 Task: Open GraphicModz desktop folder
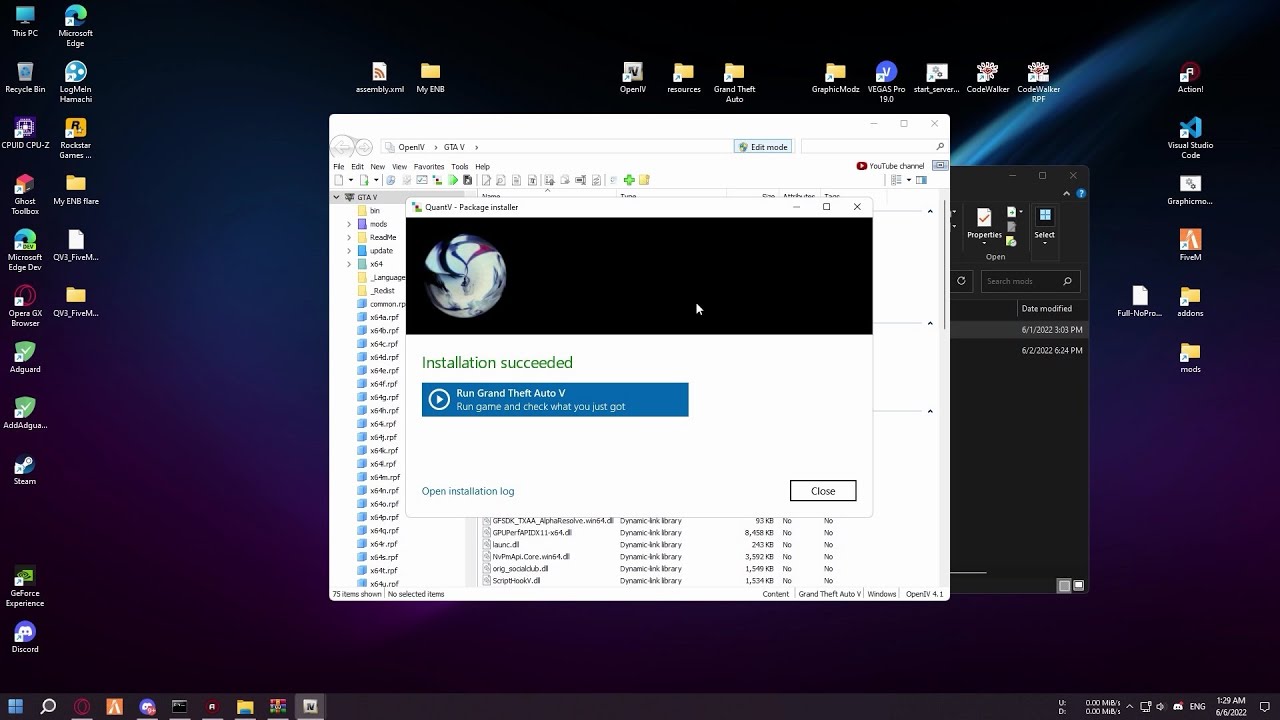835,78
